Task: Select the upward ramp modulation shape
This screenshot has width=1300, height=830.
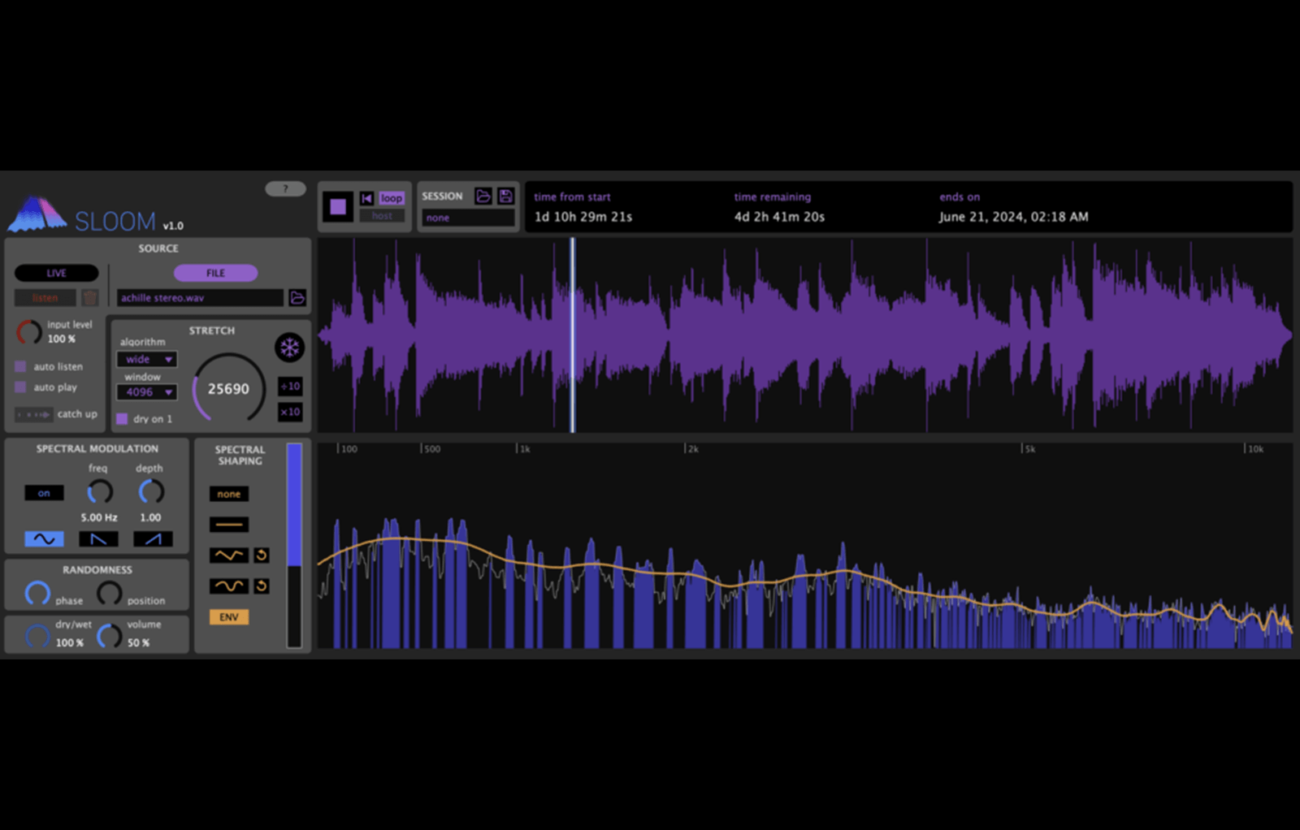Action: [153, 539]
